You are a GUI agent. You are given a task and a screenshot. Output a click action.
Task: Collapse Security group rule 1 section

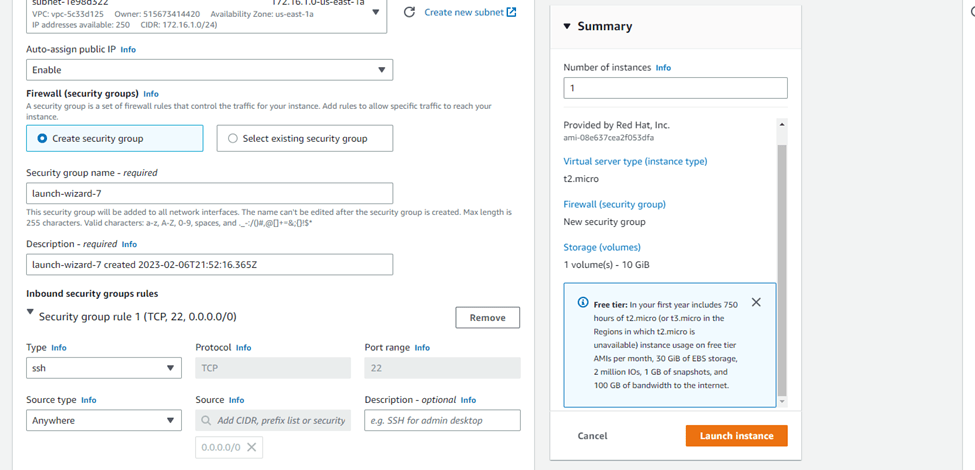(x=30, y=313)
